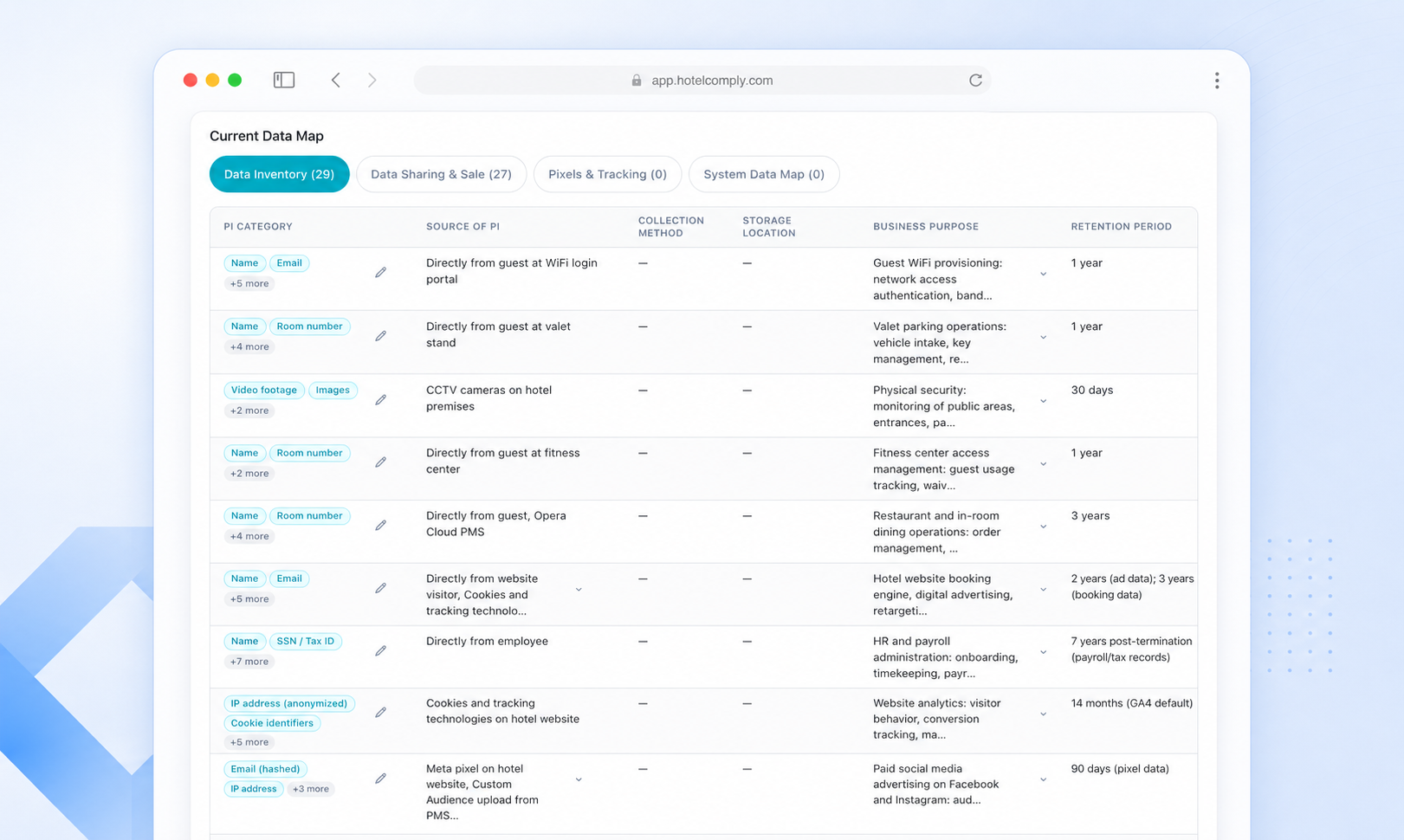1404x840 pixels.
Task: Open the System Data Map (0) tab
Action: [764, 174]
